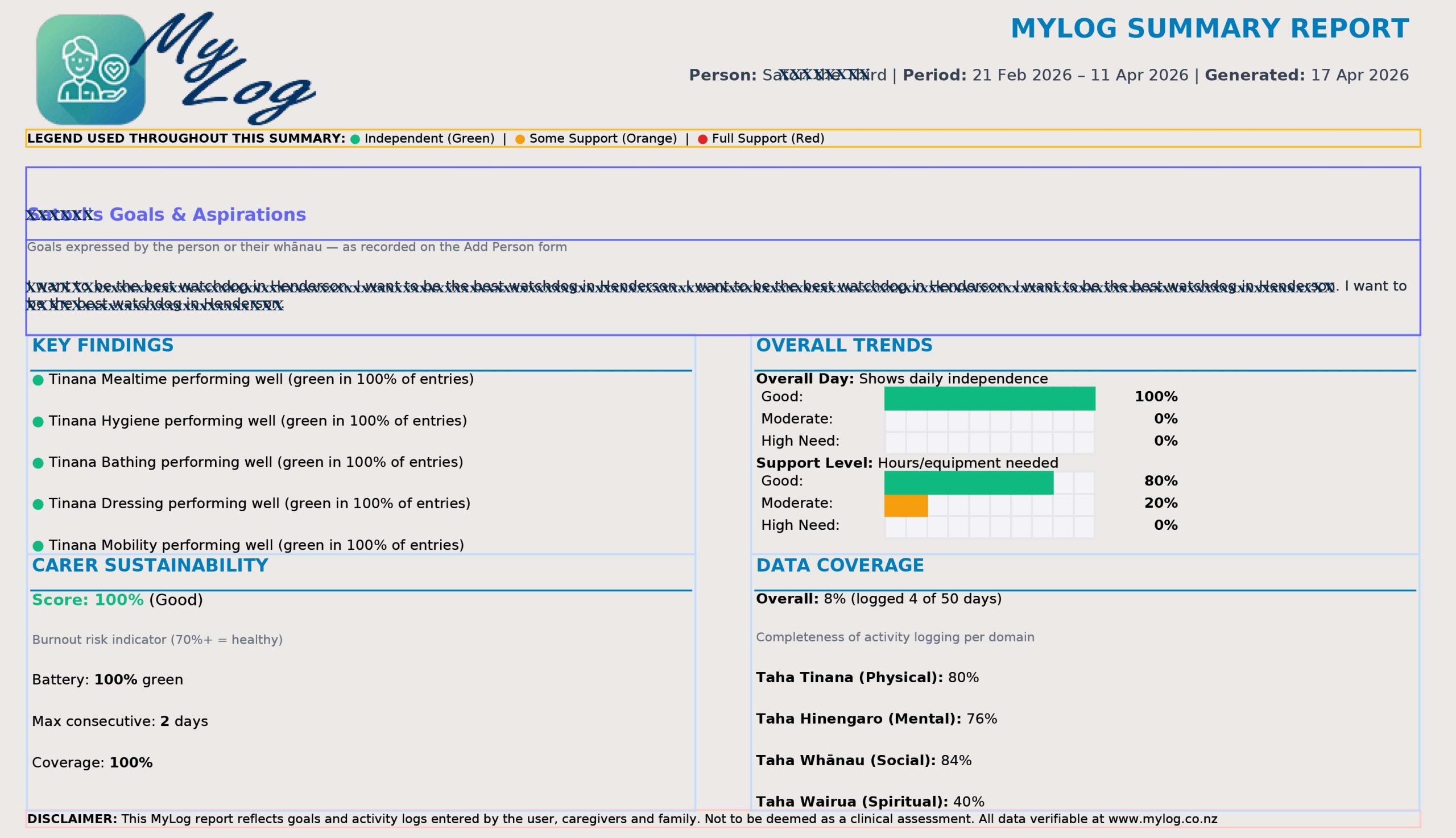1456x838 pixels.
Task: Click Taha Wairua (Spiritual): 40% row
Action: (871, 802)
